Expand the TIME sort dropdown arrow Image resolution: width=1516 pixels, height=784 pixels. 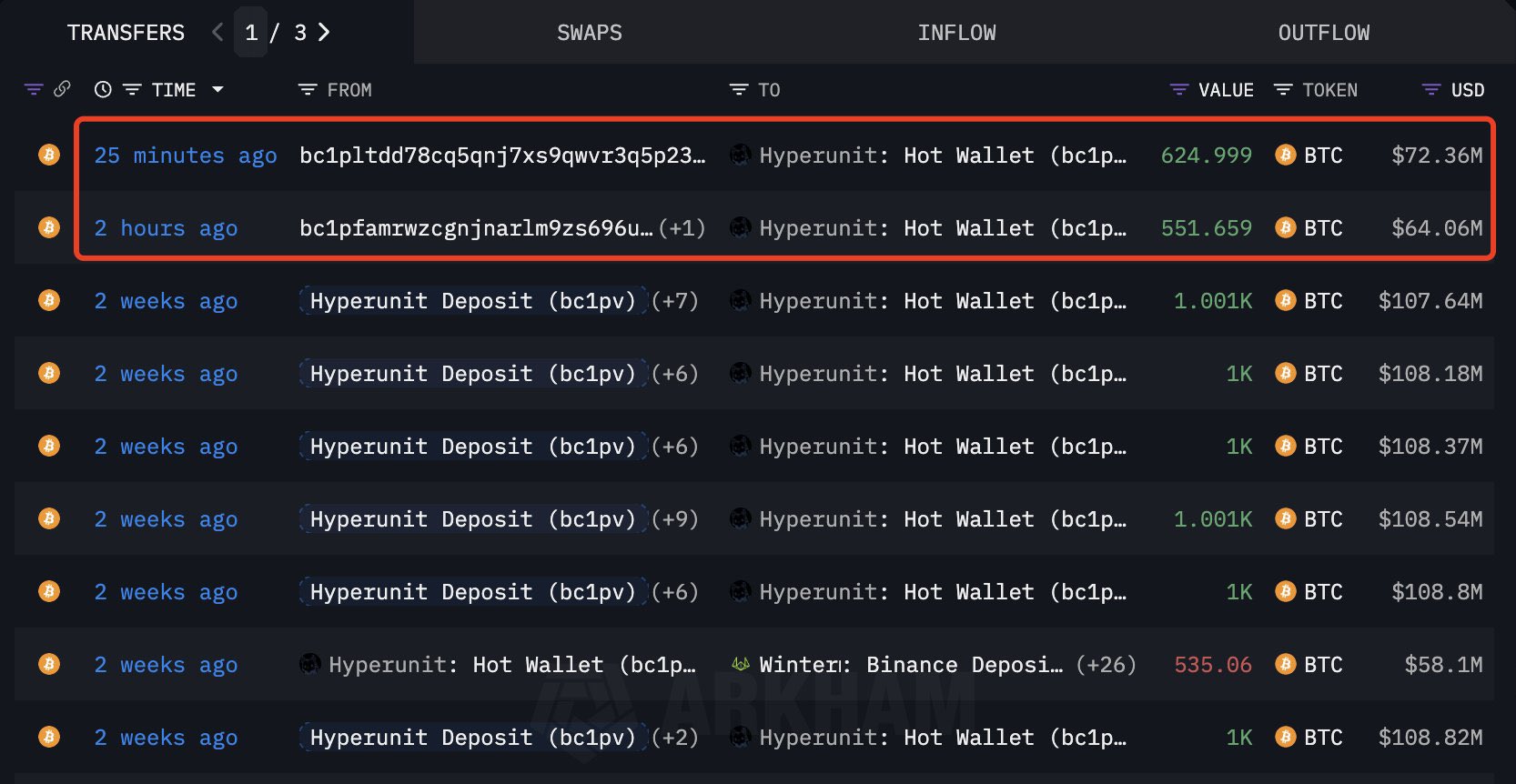tap(217, 89)
